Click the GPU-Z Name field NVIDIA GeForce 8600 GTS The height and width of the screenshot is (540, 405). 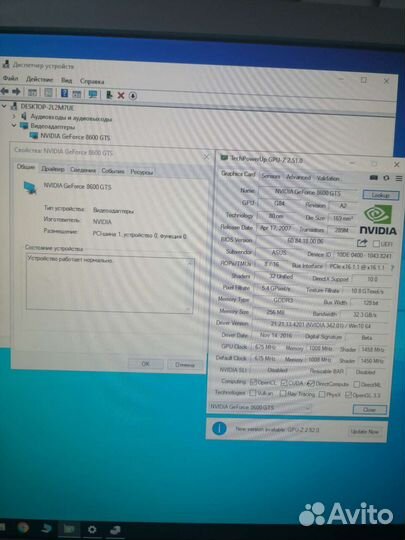308,193
